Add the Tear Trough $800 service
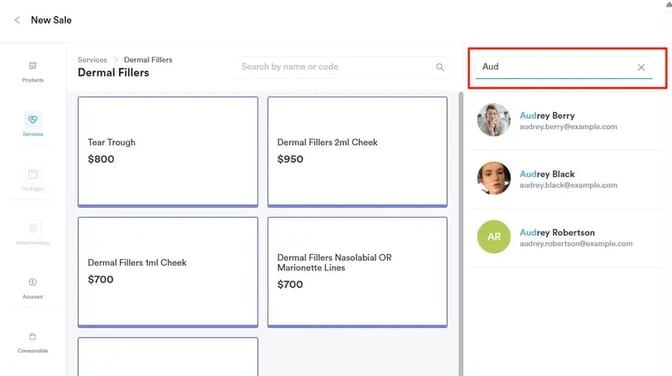Image resolution: width=672 pixels, height=376 pixels. 168,151
